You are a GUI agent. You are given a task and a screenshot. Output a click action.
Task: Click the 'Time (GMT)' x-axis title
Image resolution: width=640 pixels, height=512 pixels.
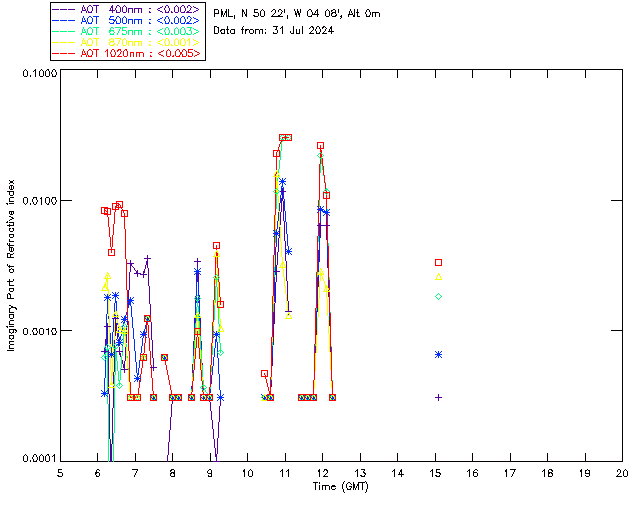(341, 487)
